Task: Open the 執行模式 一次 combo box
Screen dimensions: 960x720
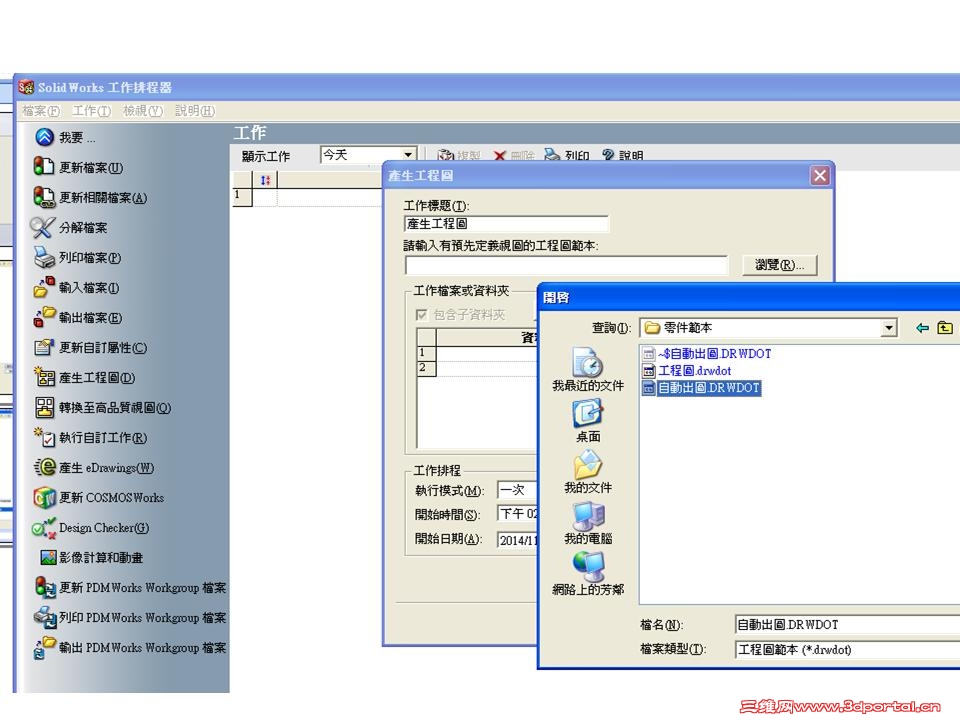Action: (x=517, y=490)
